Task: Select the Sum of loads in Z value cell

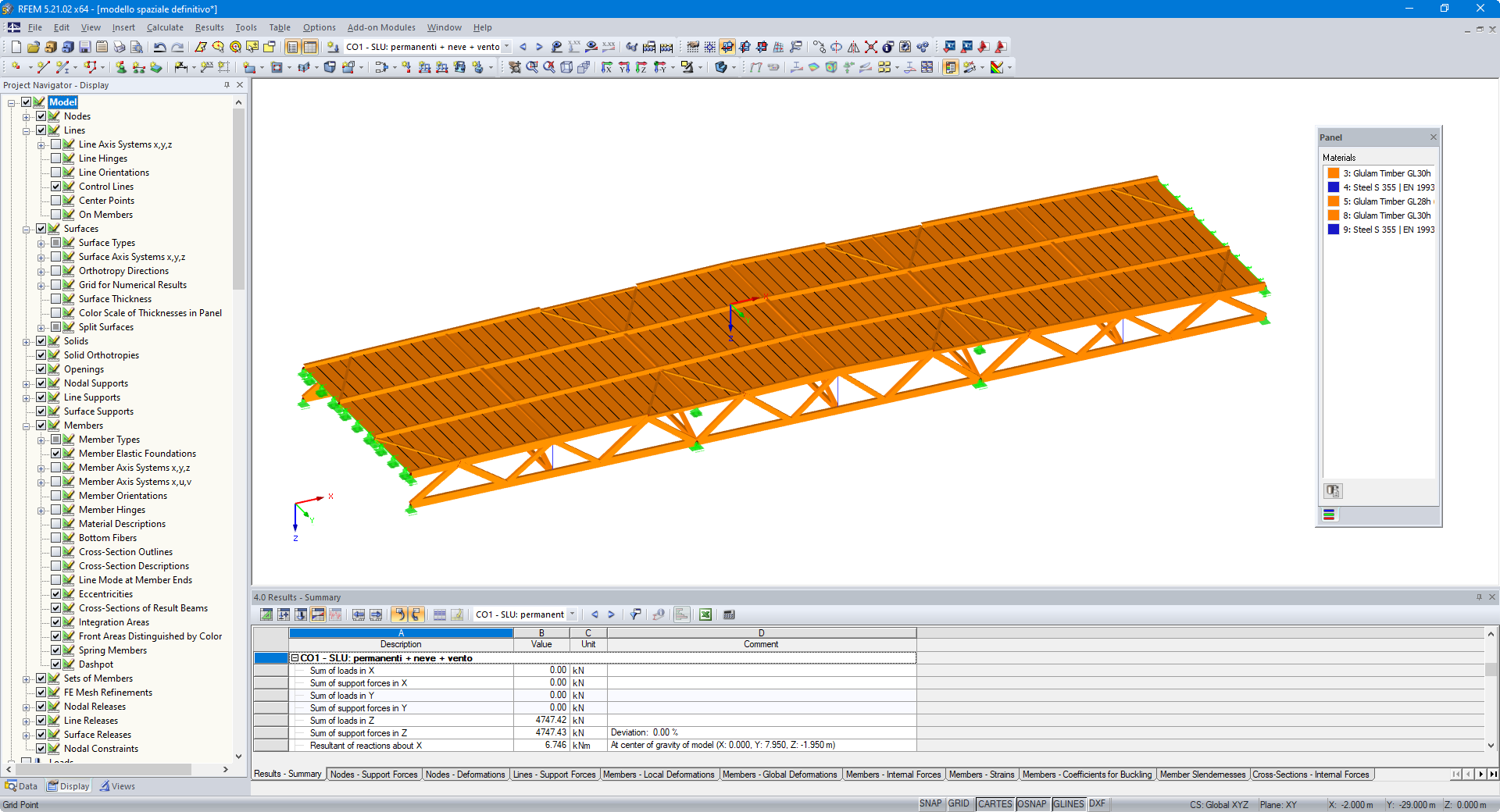Action: tap(541, 721)
